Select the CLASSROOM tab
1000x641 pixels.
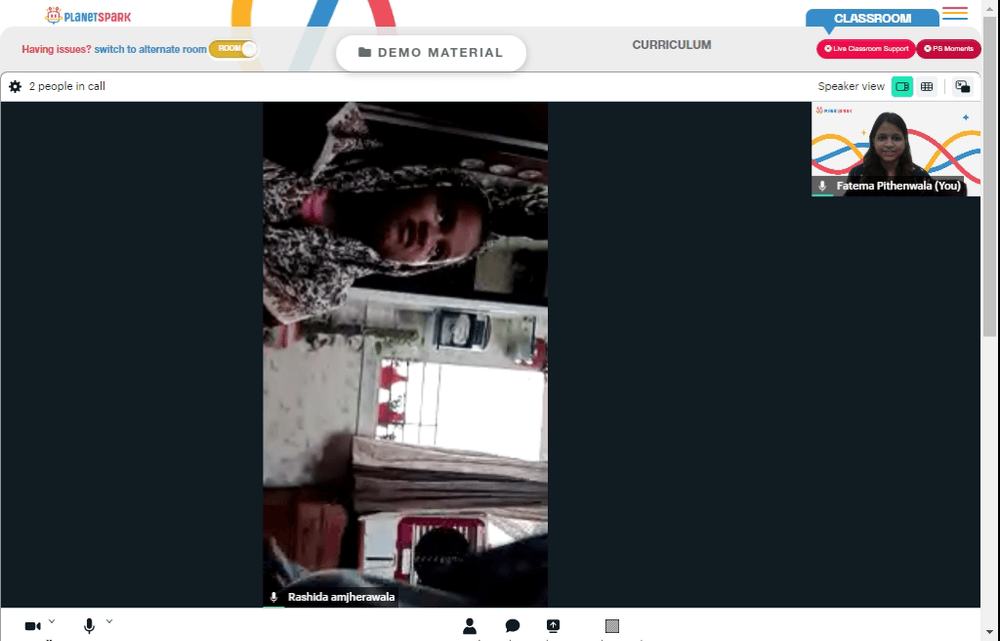(872, 18)
